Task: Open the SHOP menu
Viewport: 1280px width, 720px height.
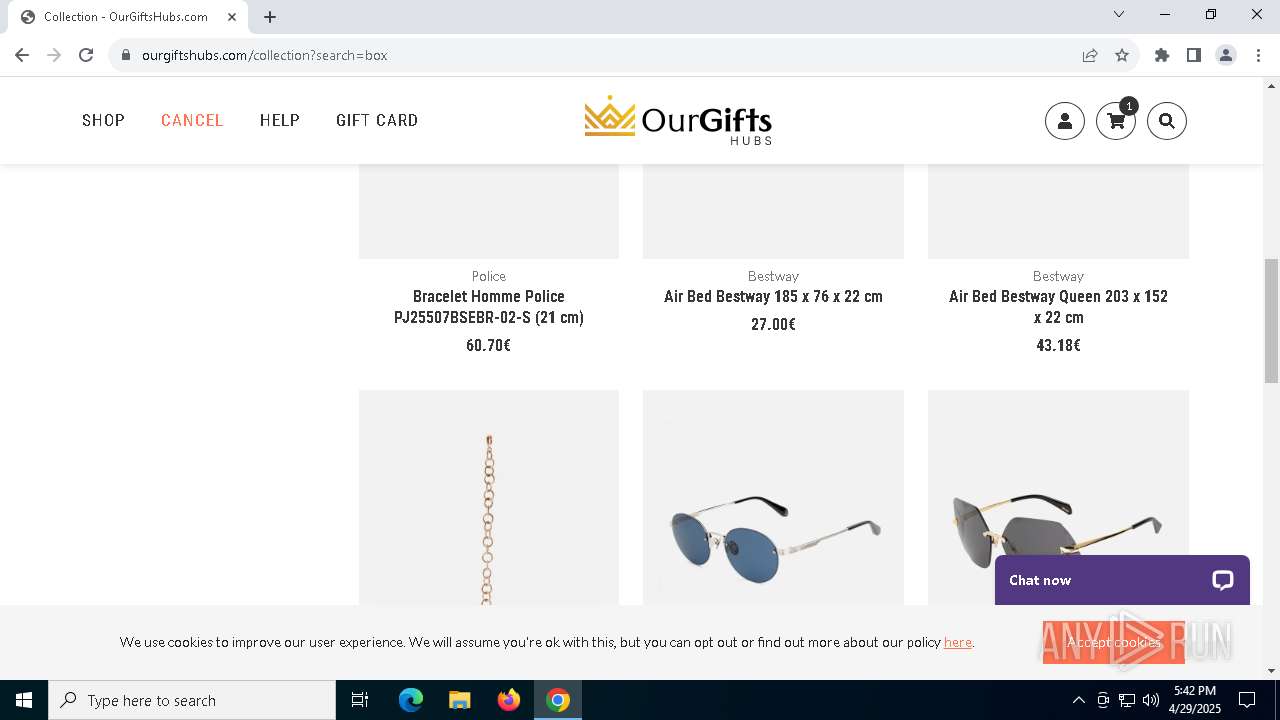Action: 103,120
